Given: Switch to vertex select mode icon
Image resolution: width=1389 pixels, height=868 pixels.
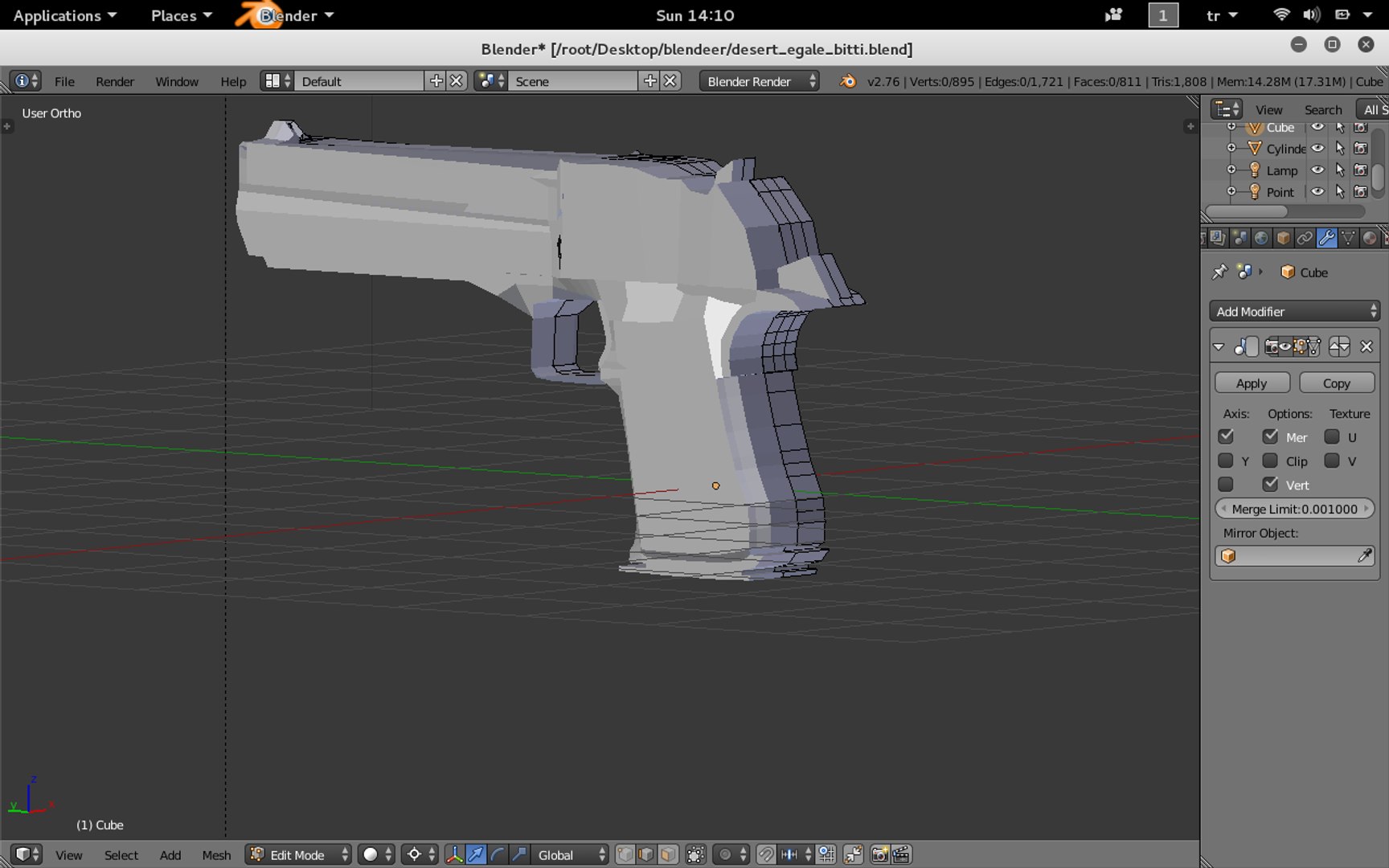Looking at the screenshot, I should coord(625,854).
